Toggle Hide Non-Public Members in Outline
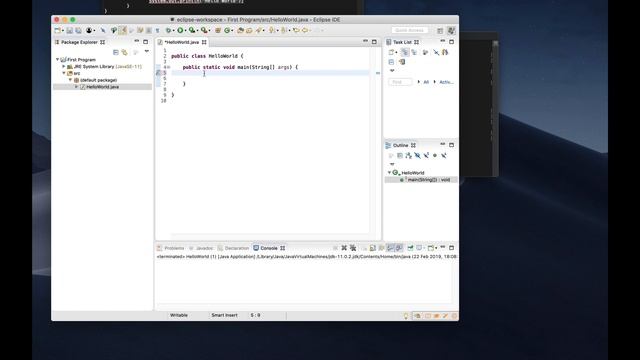 click(435, 156)
